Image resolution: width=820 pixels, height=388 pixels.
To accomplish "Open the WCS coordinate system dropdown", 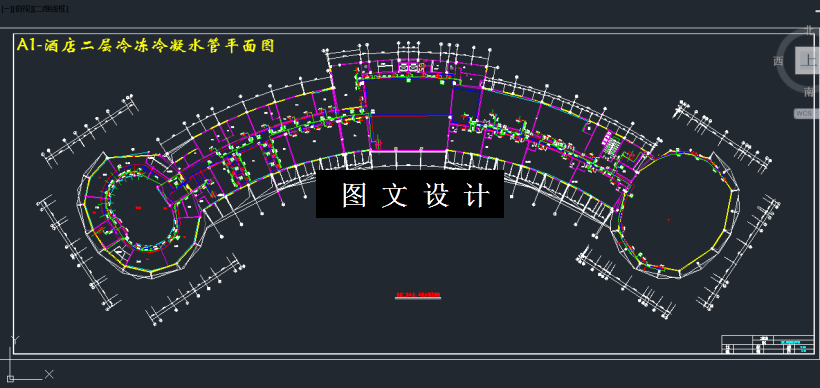I will (x=806, y=113).
